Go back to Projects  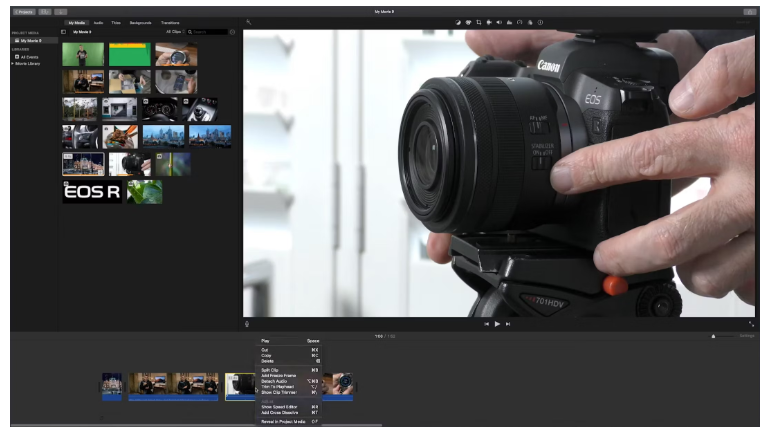24,12
